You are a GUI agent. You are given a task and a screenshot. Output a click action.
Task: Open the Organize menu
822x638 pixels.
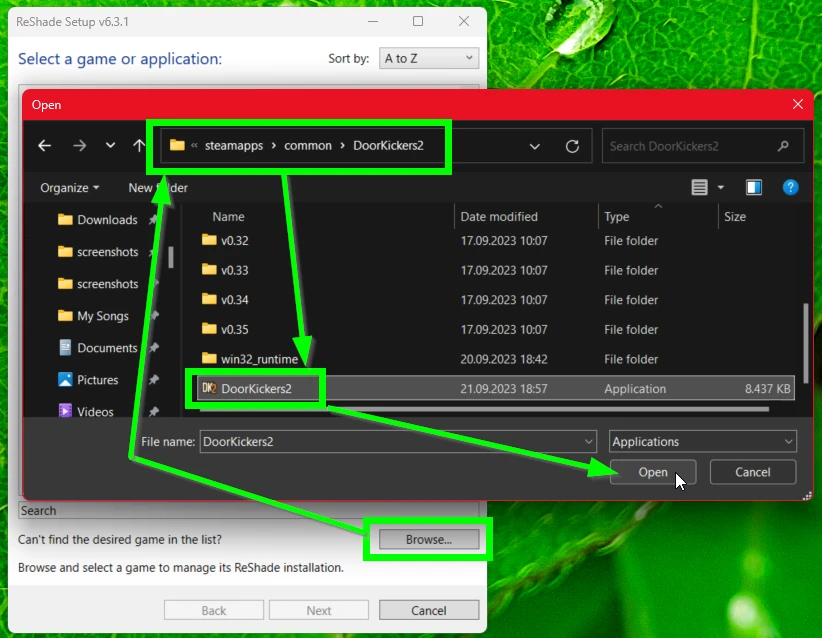click(x=70, y=188)
